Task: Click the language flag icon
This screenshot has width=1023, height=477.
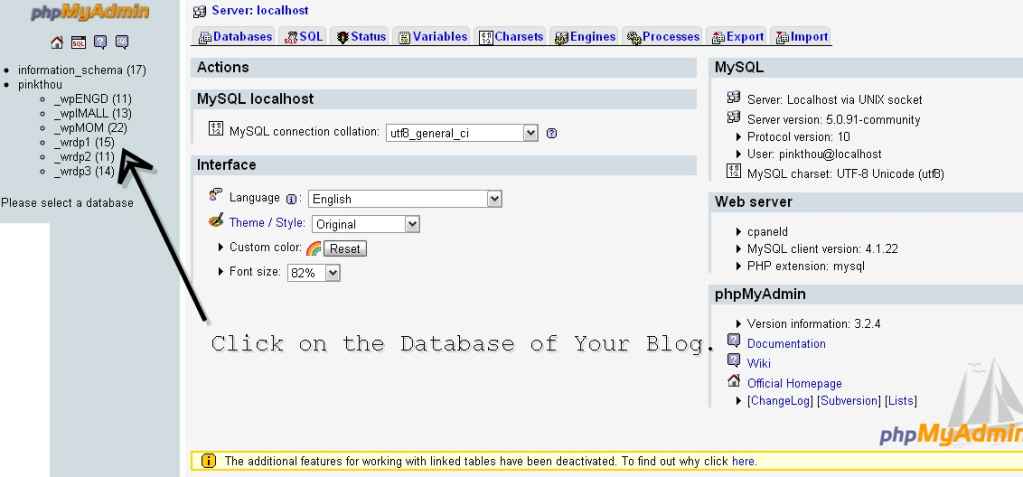Action: 216,195
